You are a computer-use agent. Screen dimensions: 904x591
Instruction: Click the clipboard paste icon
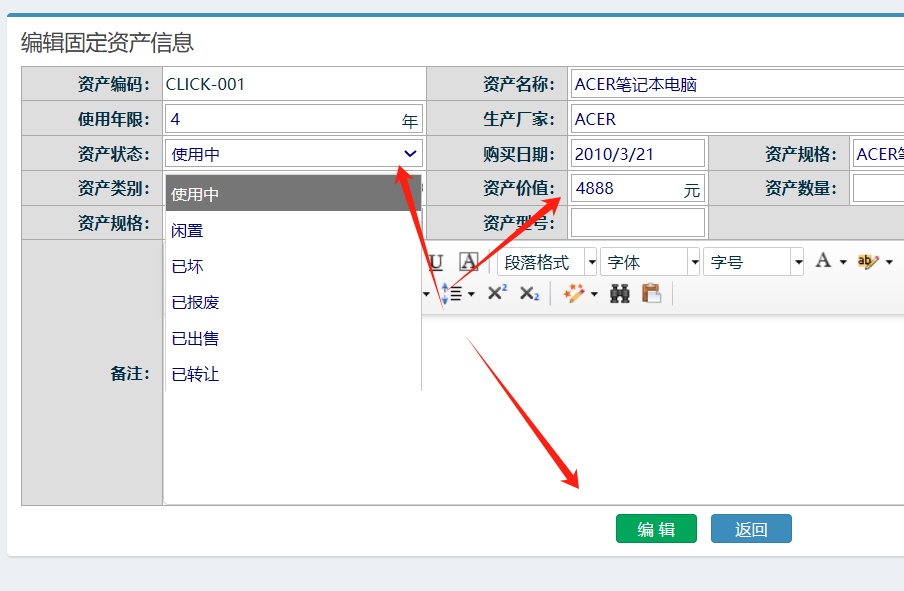[652, 293]
